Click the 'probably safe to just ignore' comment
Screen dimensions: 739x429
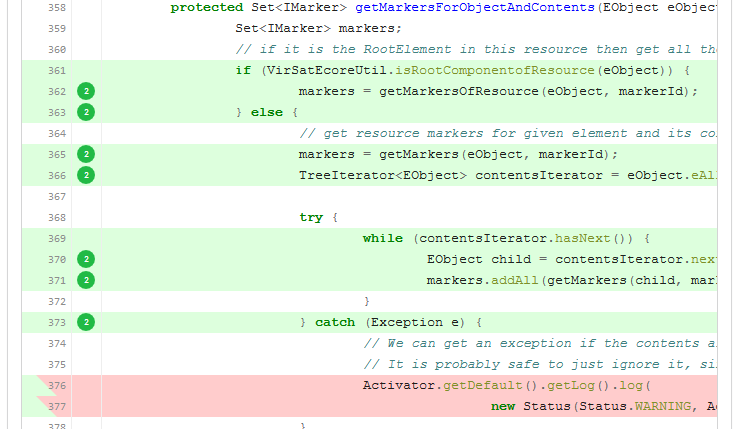pyautogui.click(x=540, y=364)
